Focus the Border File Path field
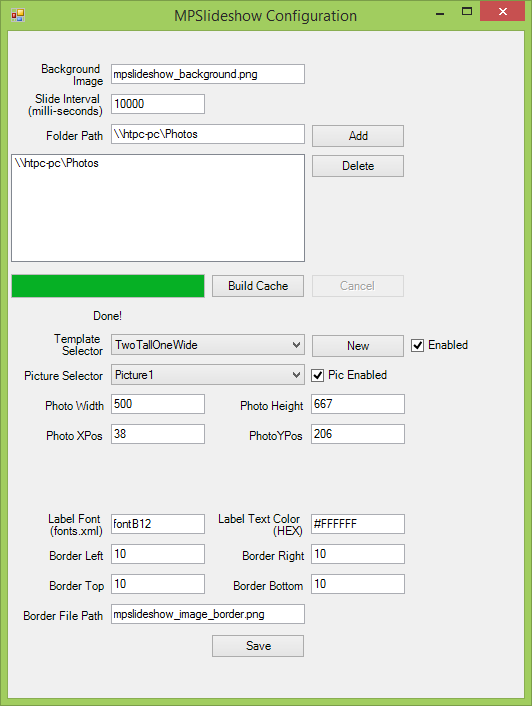 (208, 614)
